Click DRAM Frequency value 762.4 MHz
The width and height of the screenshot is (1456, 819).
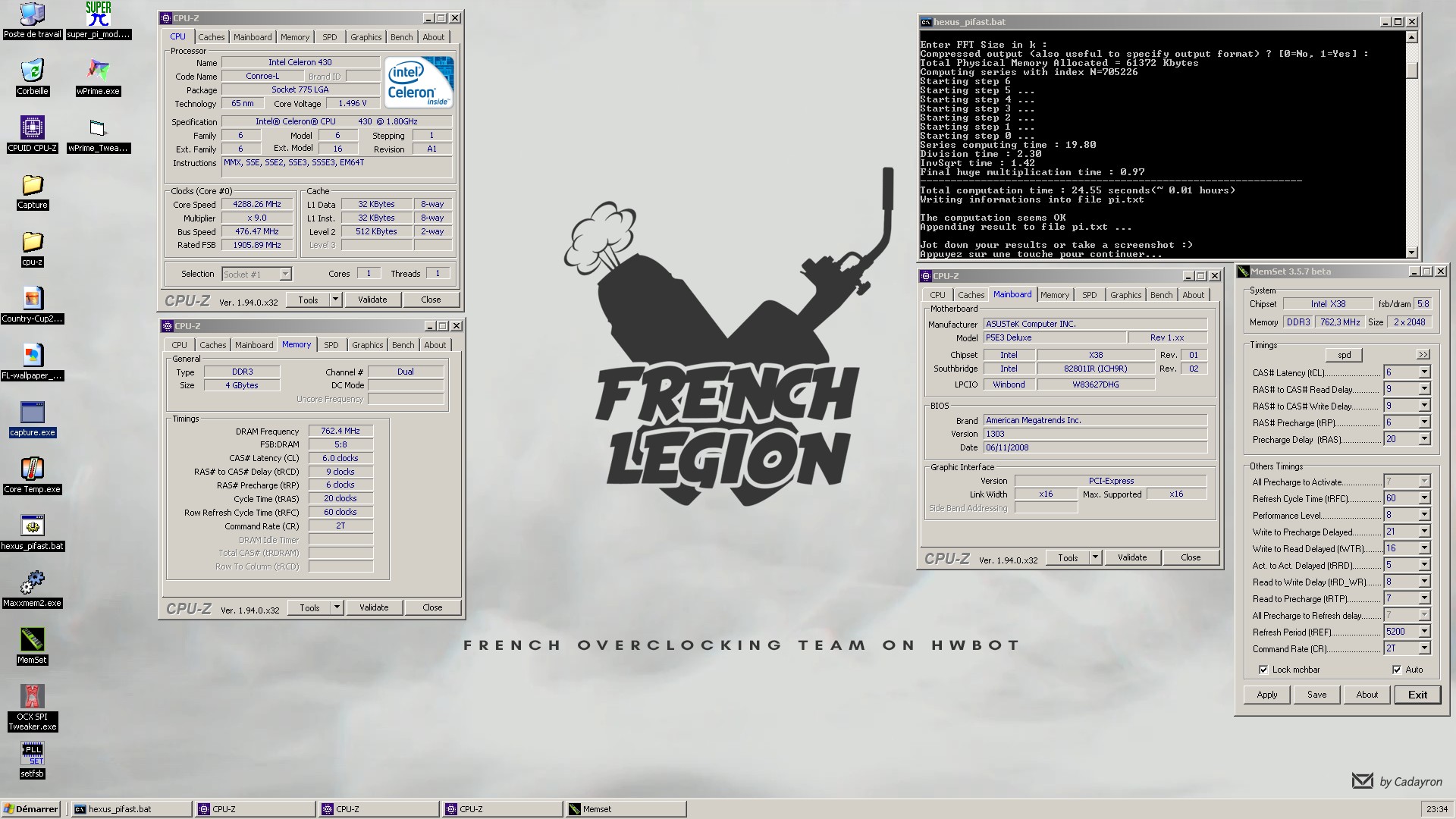tap(340, 431)
